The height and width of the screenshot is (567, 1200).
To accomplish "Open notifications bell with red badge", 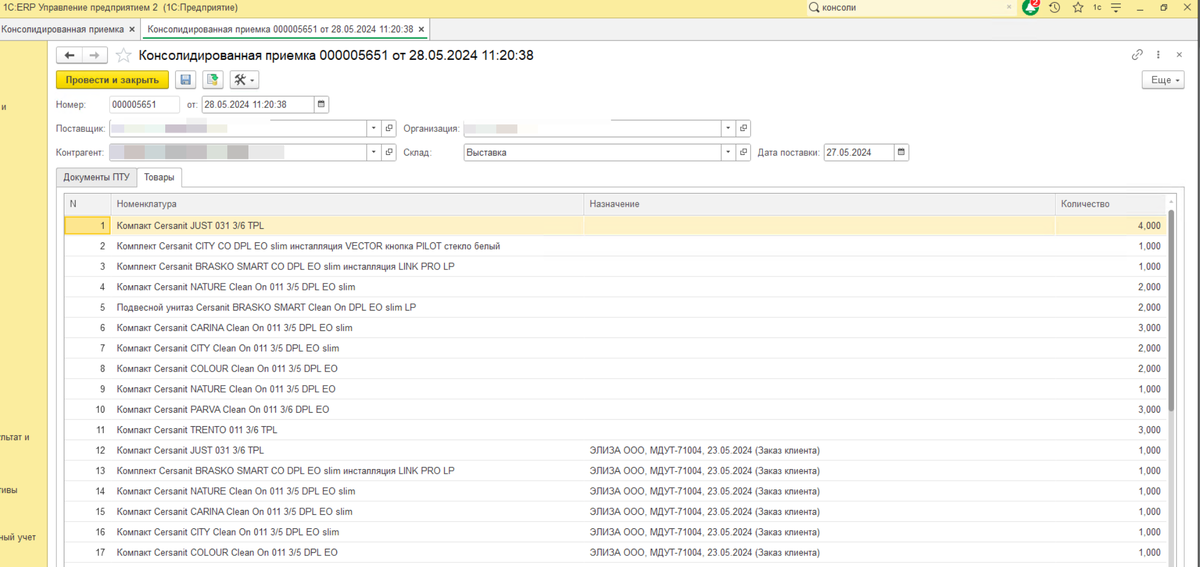I will 1030,7.
